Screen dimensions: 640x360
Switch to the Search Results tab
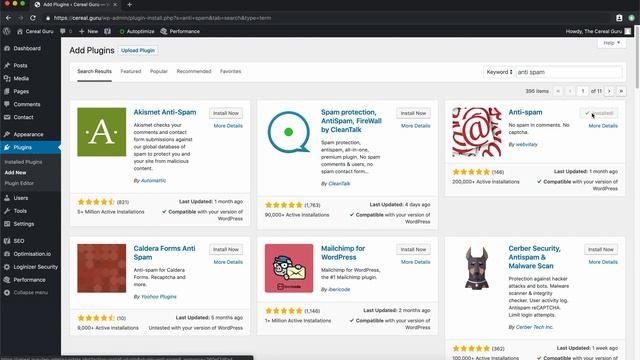94,71
